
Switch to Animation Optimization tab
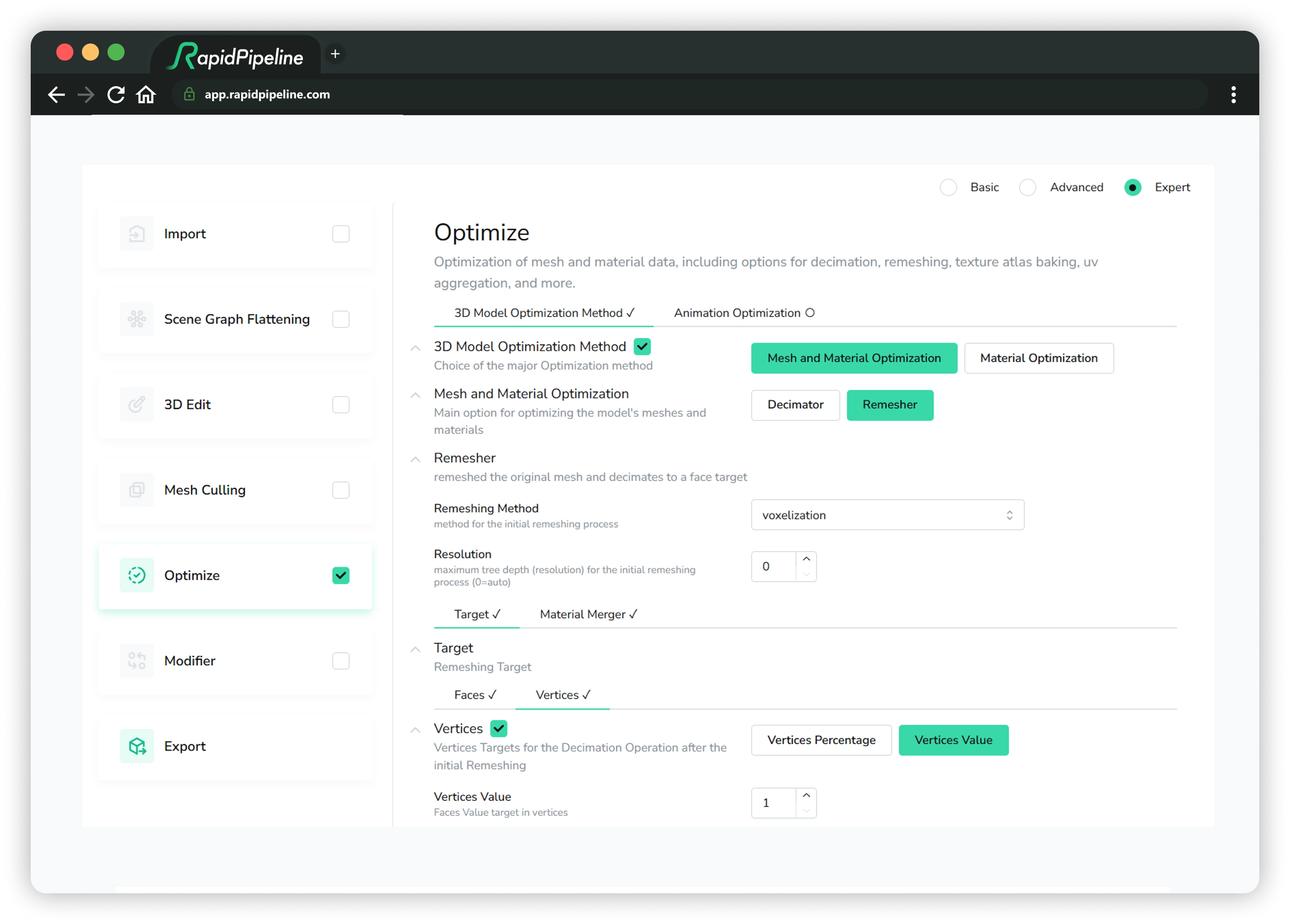point(744,313)
